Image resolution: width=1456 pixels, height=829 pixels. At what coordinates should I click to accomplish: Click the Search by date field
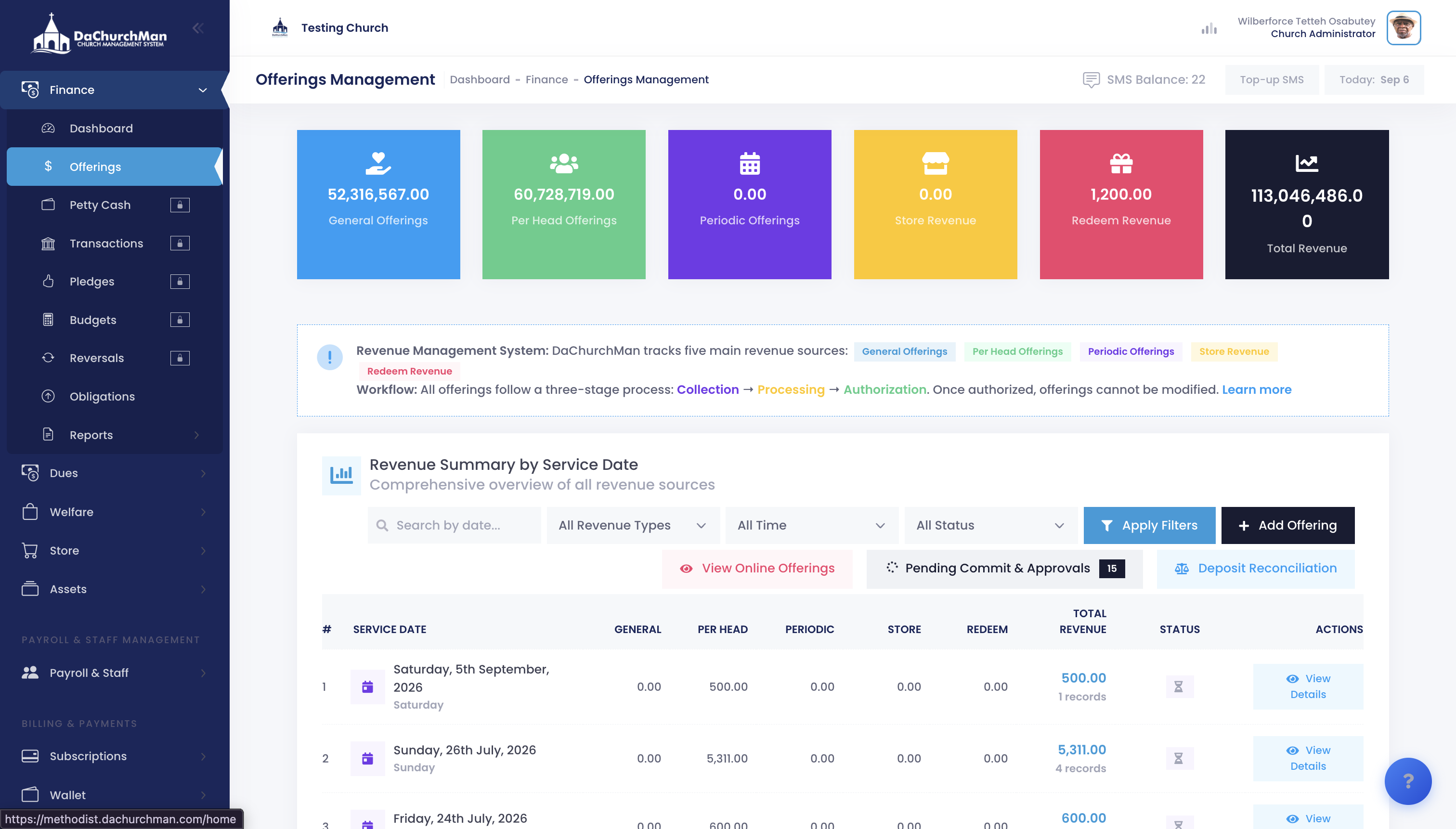click(454, 525)
